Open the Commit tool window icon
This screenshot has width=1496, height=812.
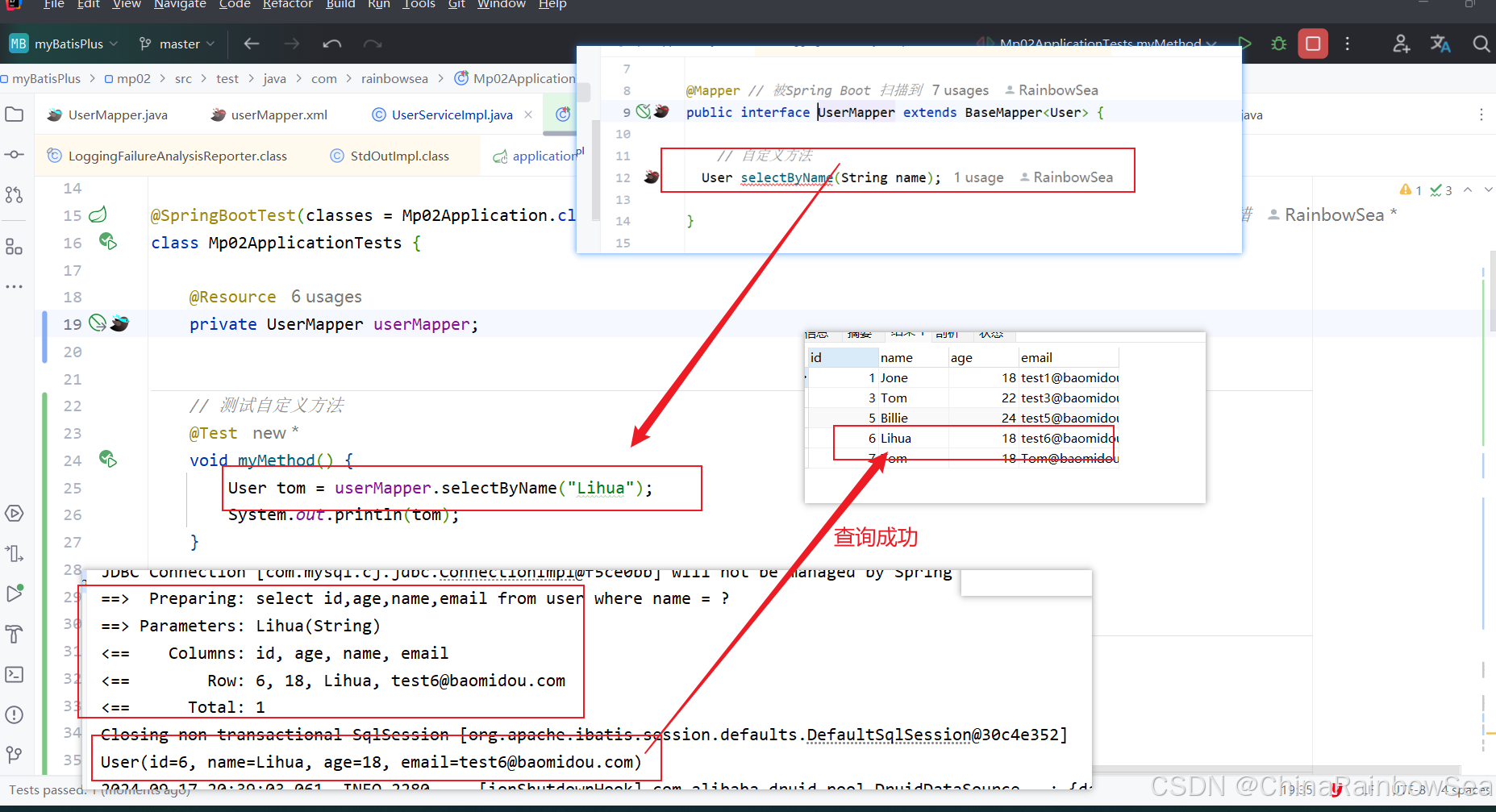click(15, 154)
